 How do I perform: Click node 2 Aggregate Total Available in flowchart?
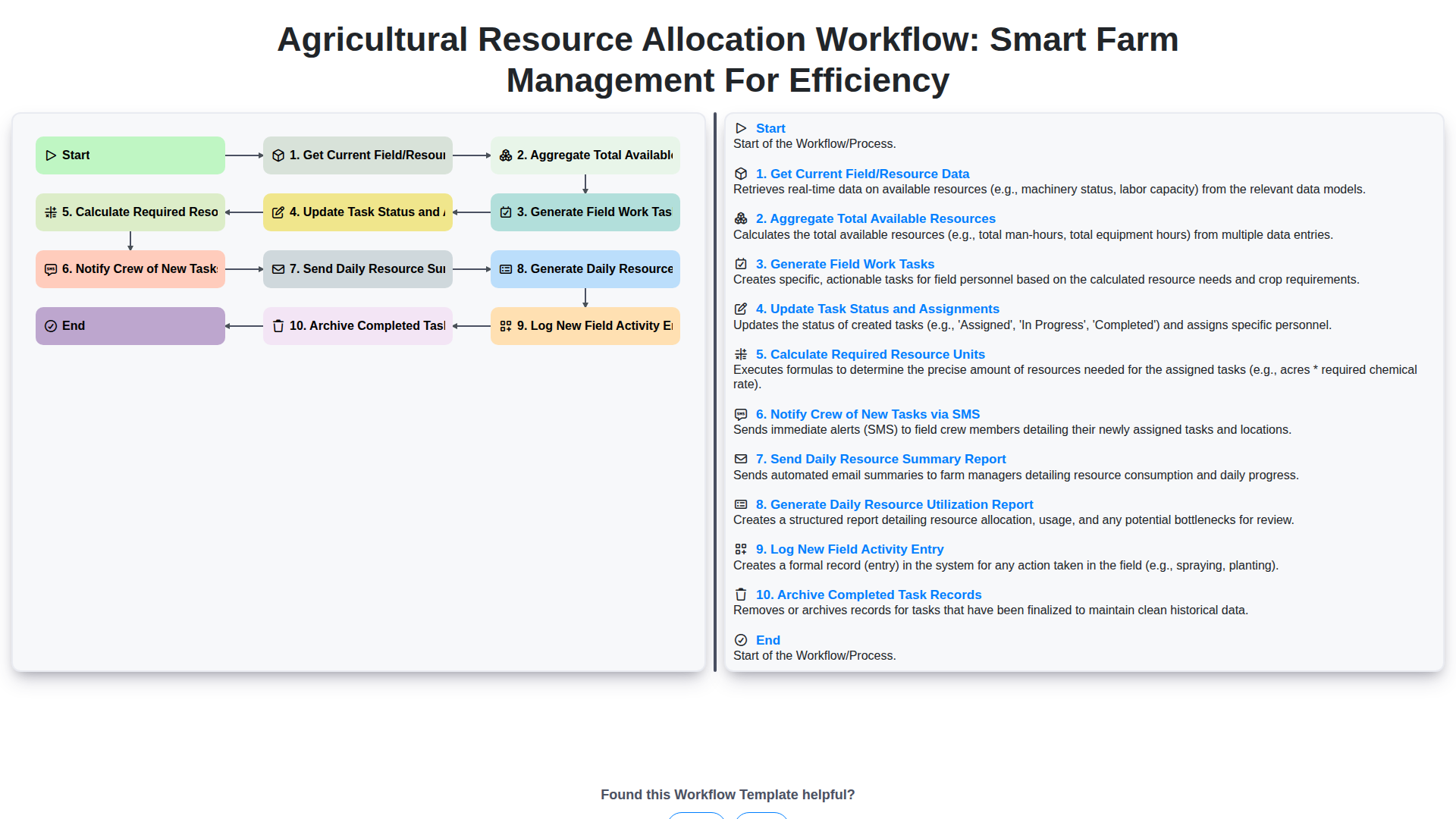[585, 155]
